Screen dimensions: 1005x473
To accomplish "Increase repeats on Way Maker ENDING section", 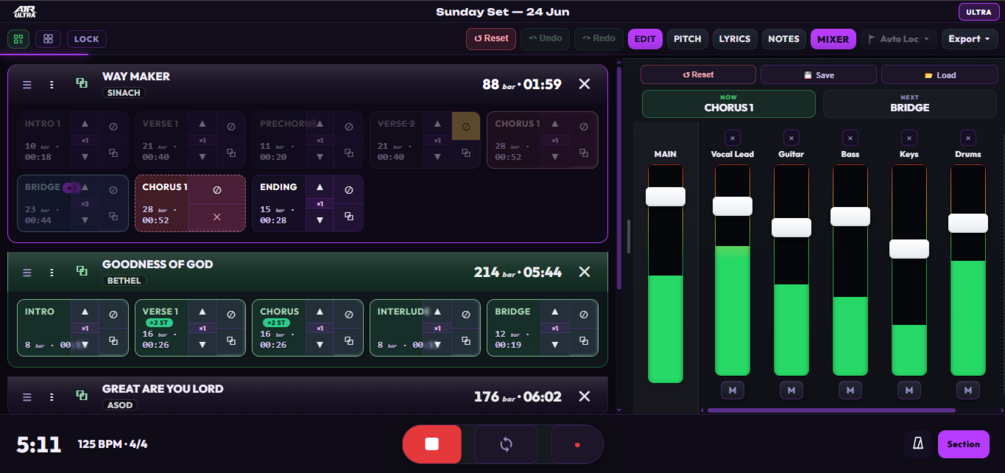I will [320, 188].
